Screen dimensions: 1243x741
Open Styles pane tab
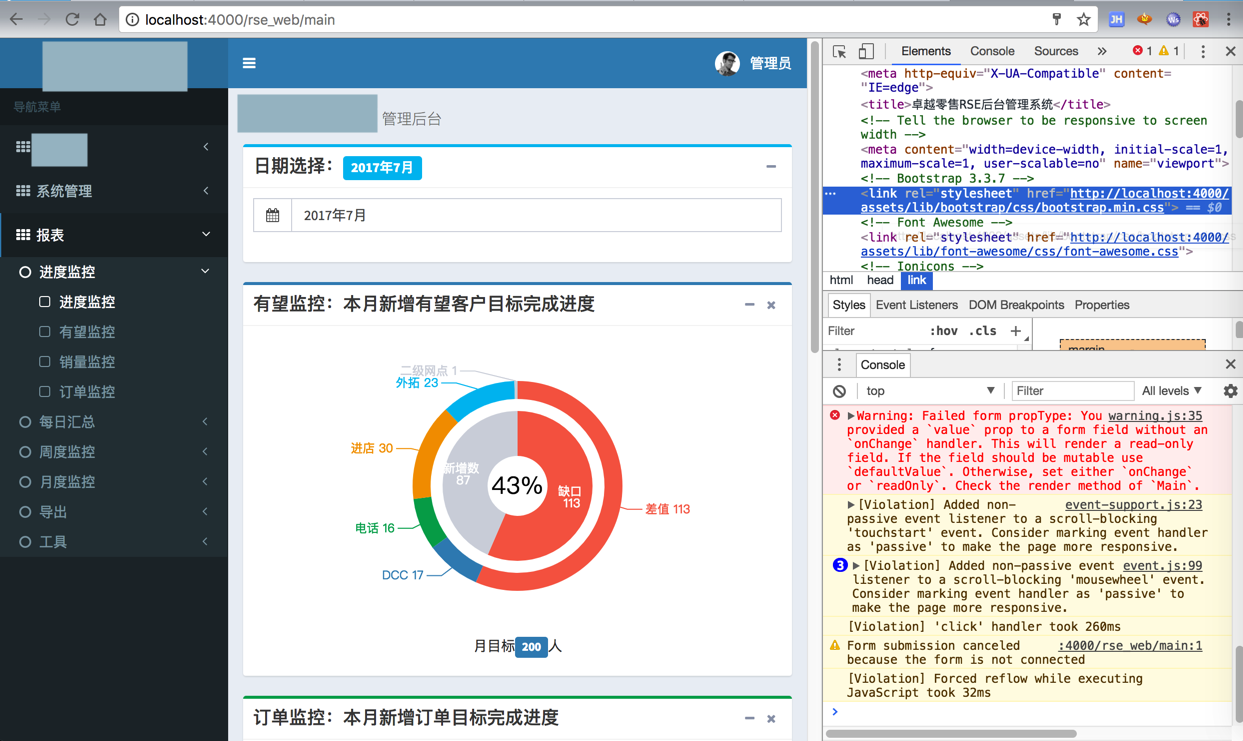(x=848, y=305)
